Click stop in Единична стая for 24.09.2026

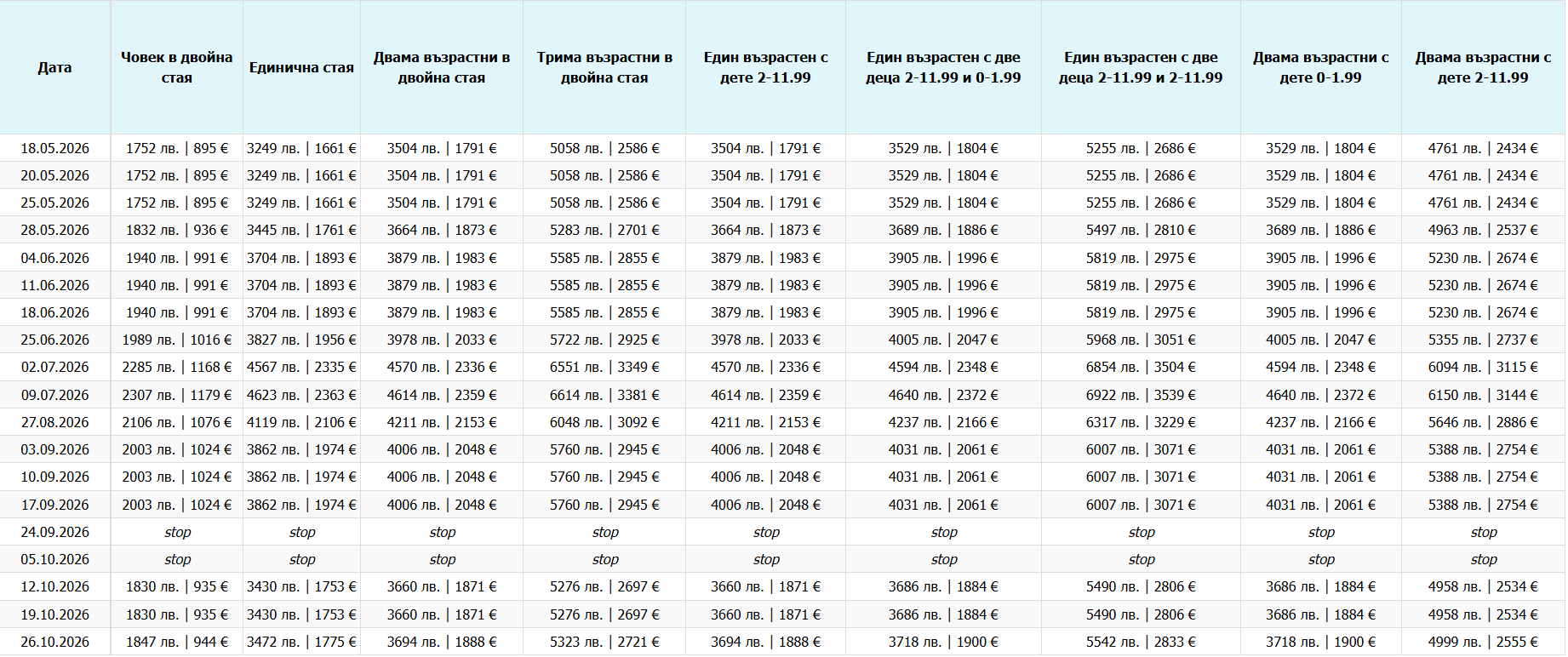coord(301,532)
